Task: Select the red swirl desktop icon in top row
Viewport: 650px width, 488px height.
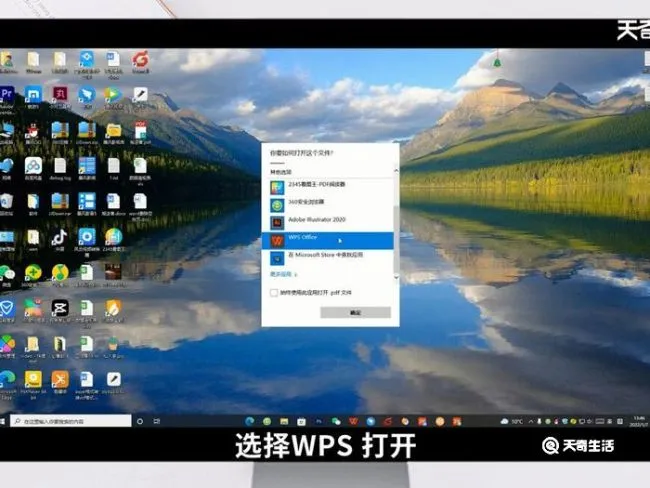Action: (140, 60)
